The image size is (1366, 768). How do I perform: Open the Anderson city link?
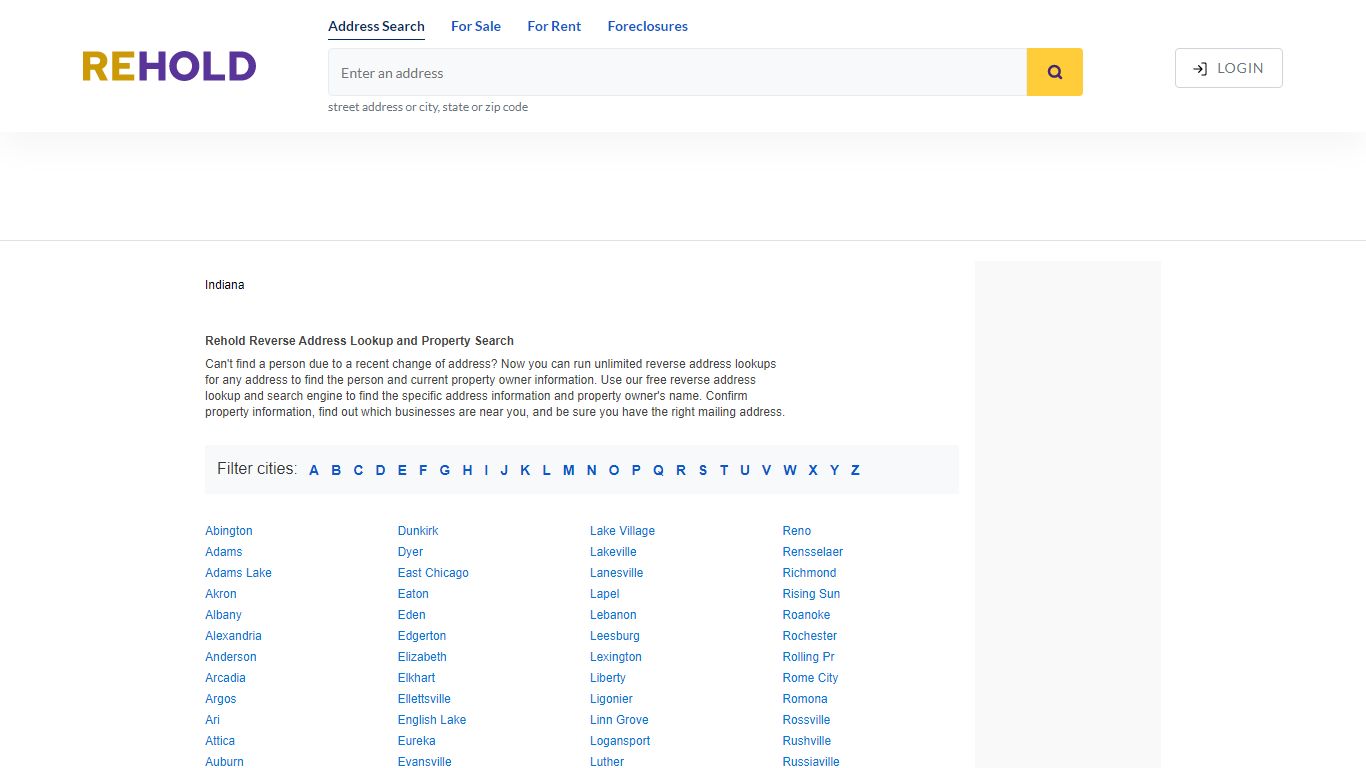click(231, 657)
